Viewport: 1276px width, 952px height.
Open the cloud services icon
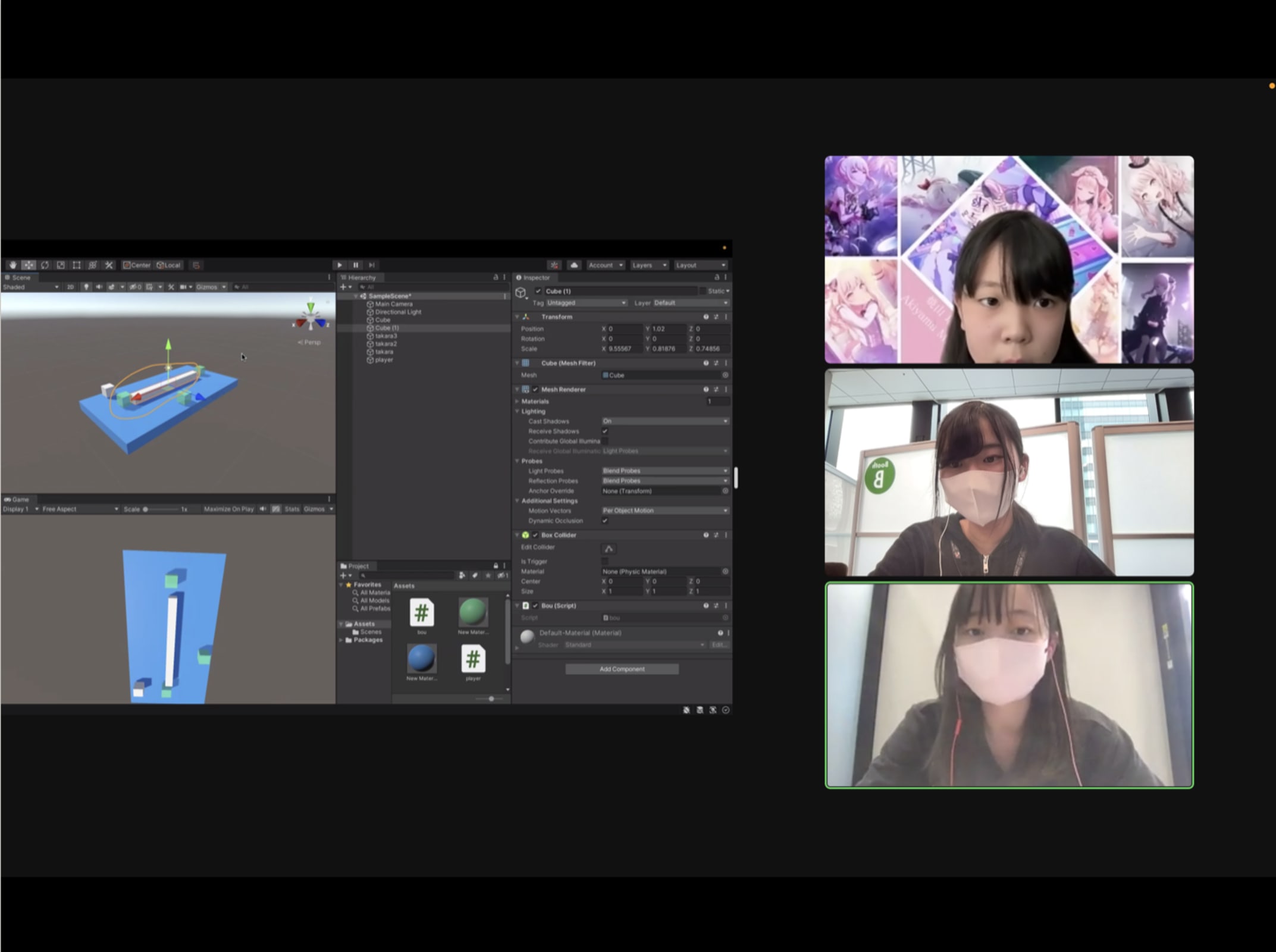[573, 265]
